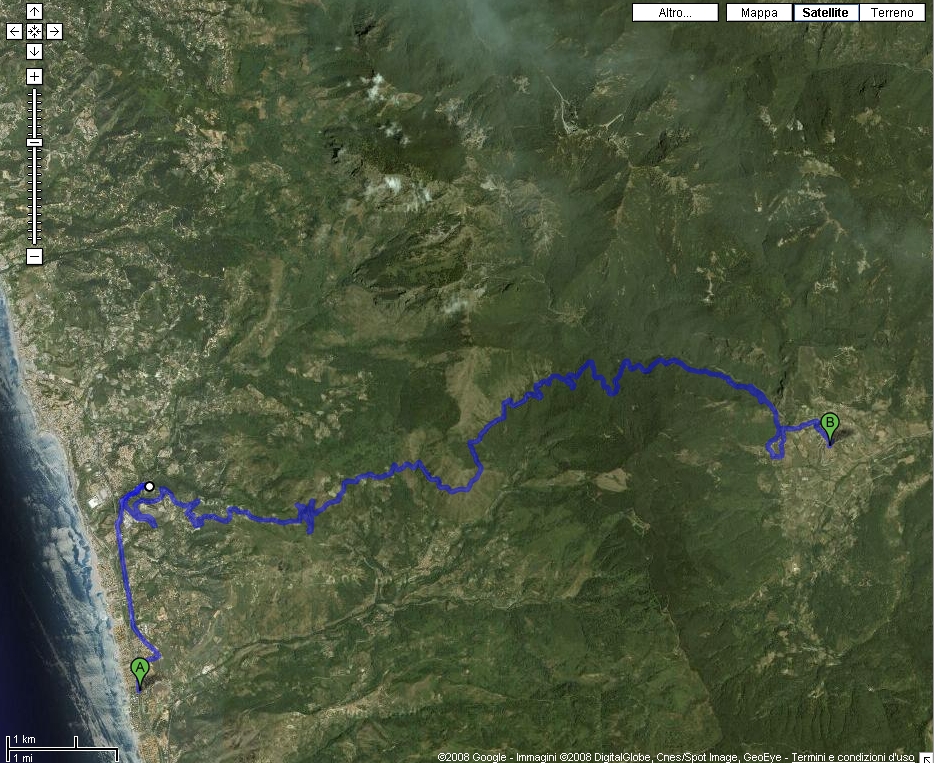934x763 pixels.
Task: Pan the map up with the arrow
Action: (x=35, y=11)
